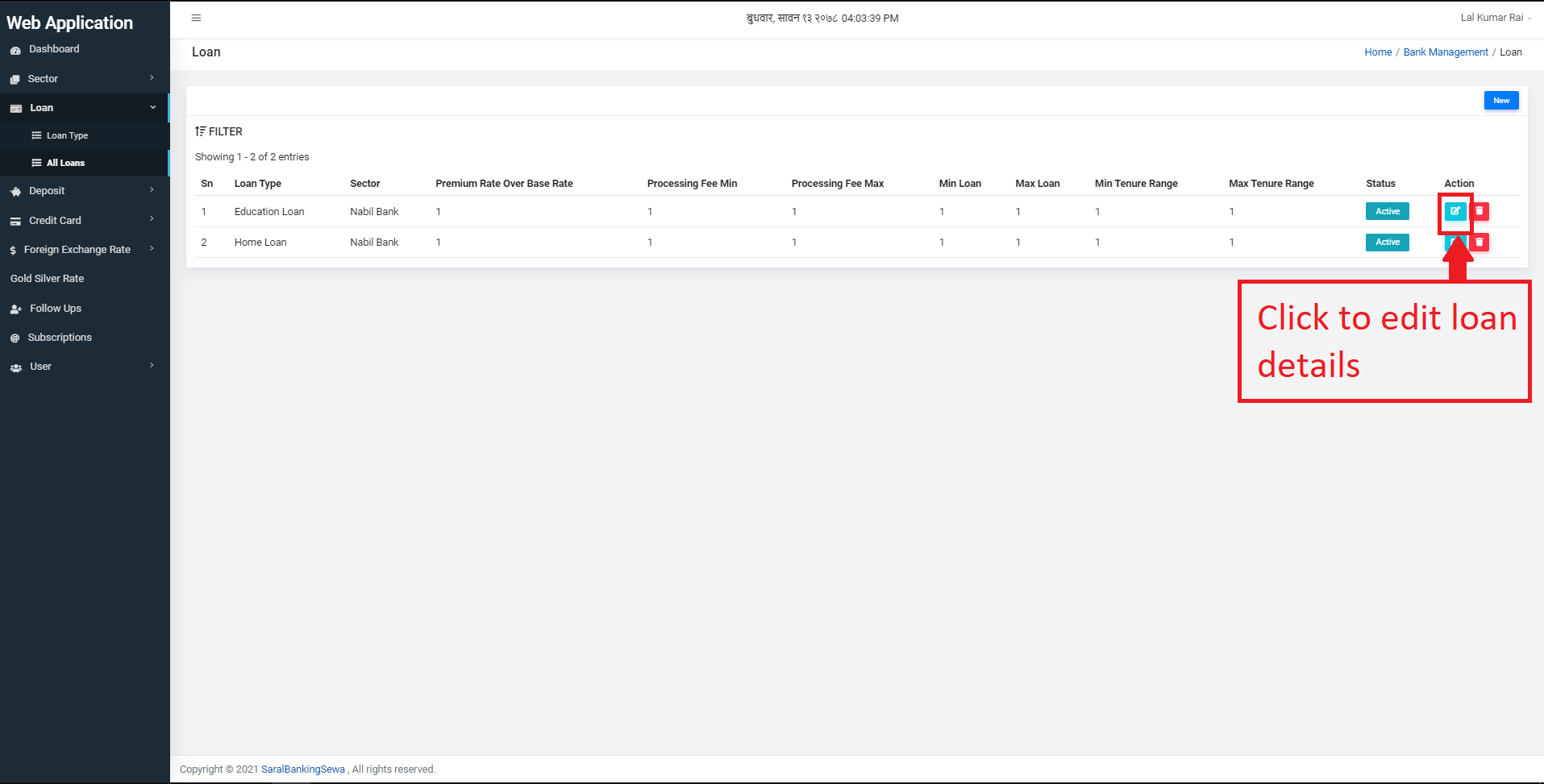Click the Home Loan cell

260,243
